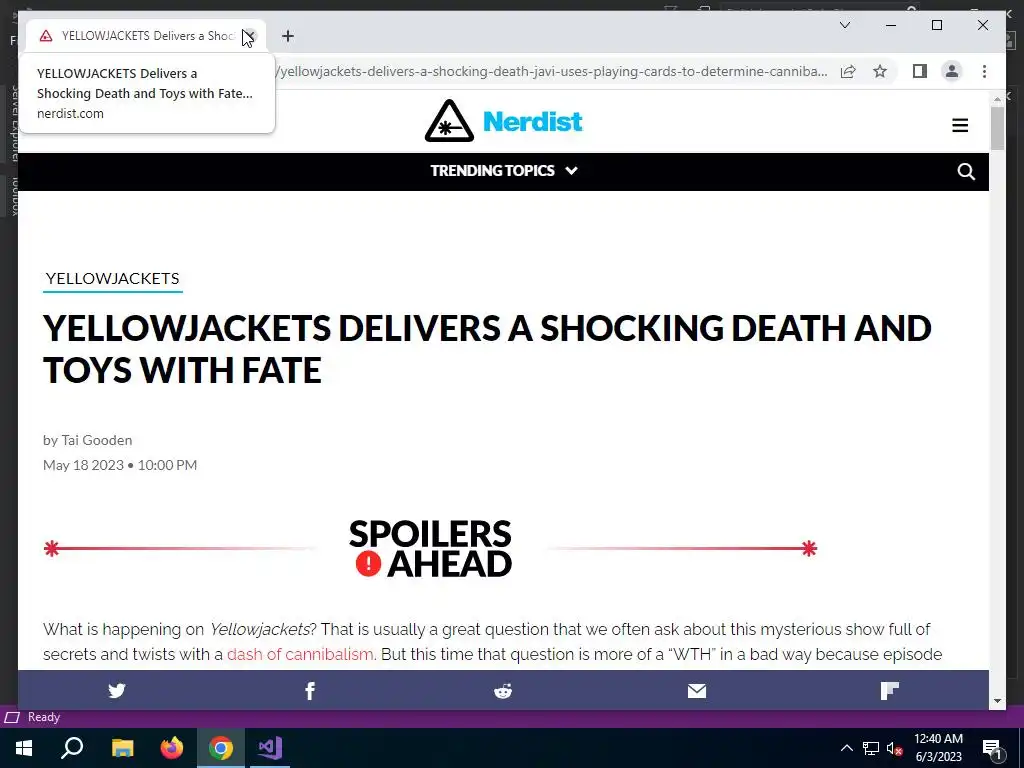The width and height of the screenshot is (1024, 768).
Task: Open site search magnifier icon
Action: pos(966,171)
